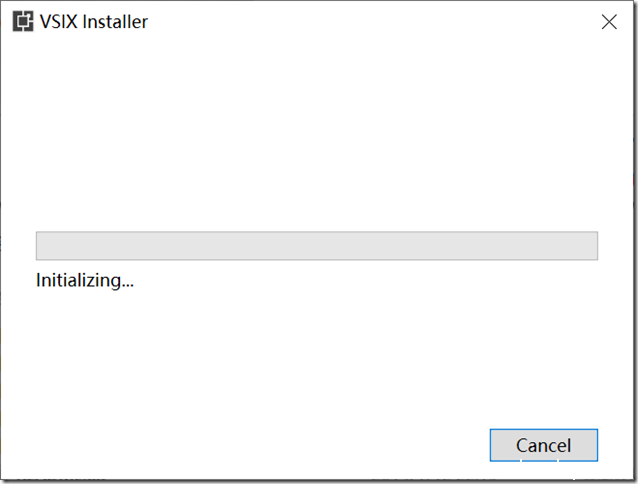Click the left end of progress bar
Image resolution: width=638 pixels, height=484 pixels.
[42, 246]
